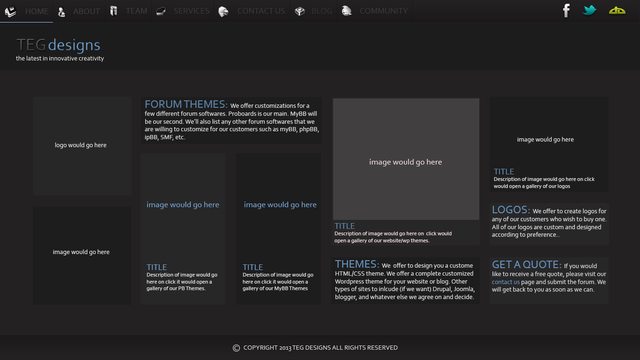The width and height of the screenshot is (640, 360).
Task: Click the 'logo would go here' placeholder
Action: pyautogui.click(x=82, y=146)
